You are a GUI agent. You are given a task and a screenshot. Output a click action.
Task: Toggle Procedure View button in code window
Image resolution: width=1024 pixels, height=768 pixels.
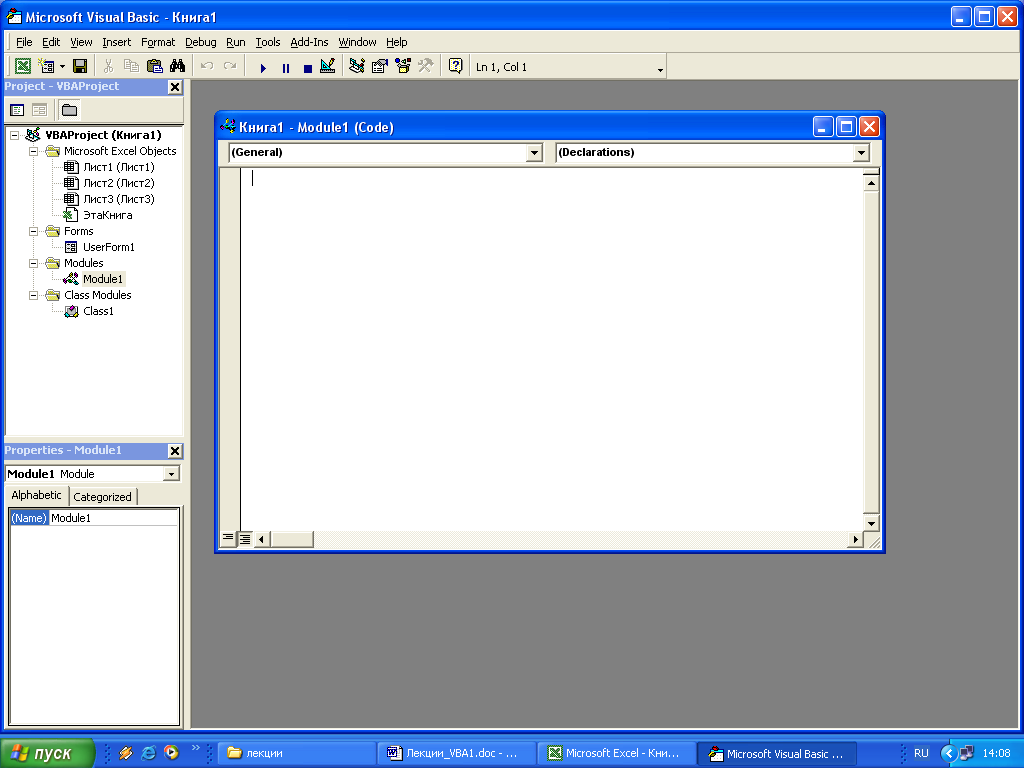(228, 539)
